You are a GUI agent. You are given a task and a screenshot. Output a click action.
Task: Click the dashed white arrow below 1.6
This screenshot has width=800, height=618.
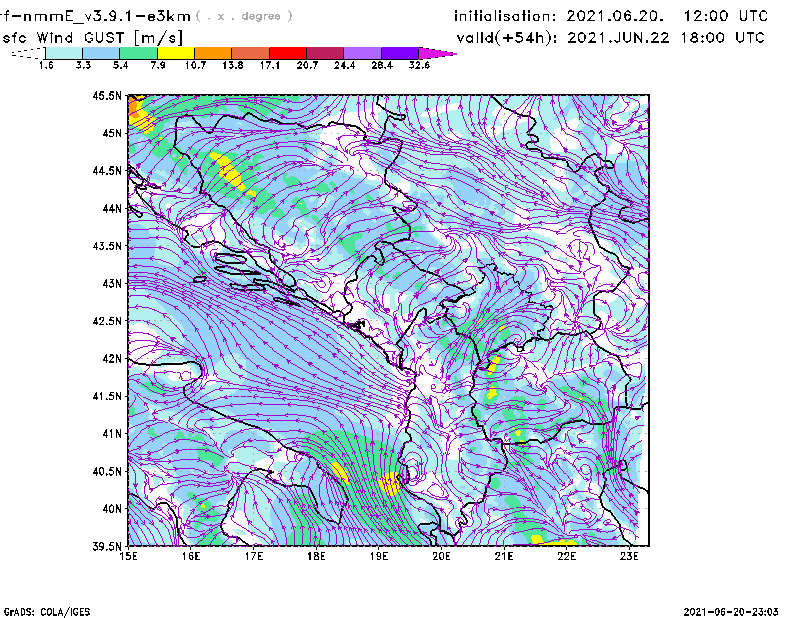[x=28, y=53]
